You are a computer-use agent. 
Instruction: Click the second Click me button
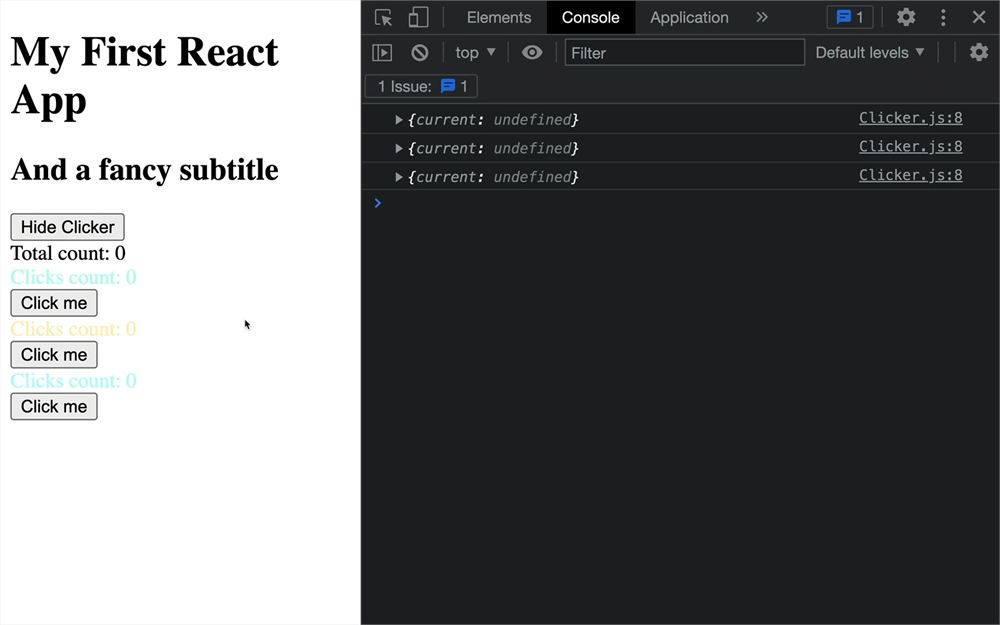pyautogui.click(x=54, y=355)
